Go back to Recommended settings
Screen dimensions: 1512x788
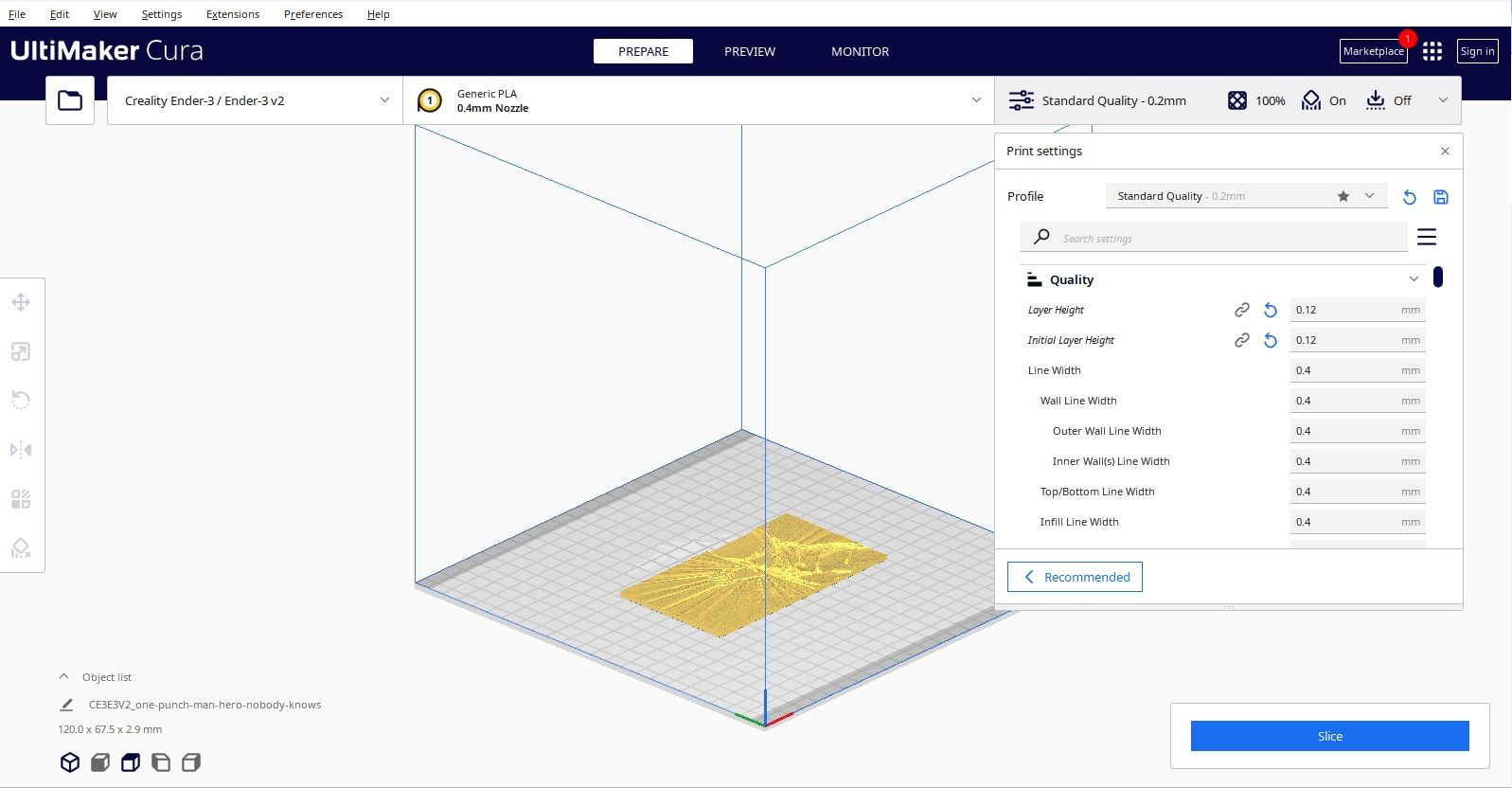click(x=1075, y=577)
